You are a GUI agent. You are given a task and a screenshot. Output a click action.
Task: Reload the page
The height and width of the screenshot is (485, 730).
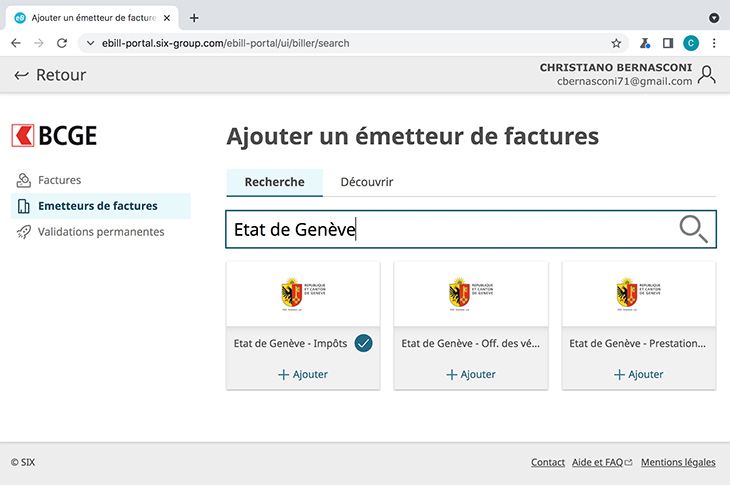click(x=61, y=43)
